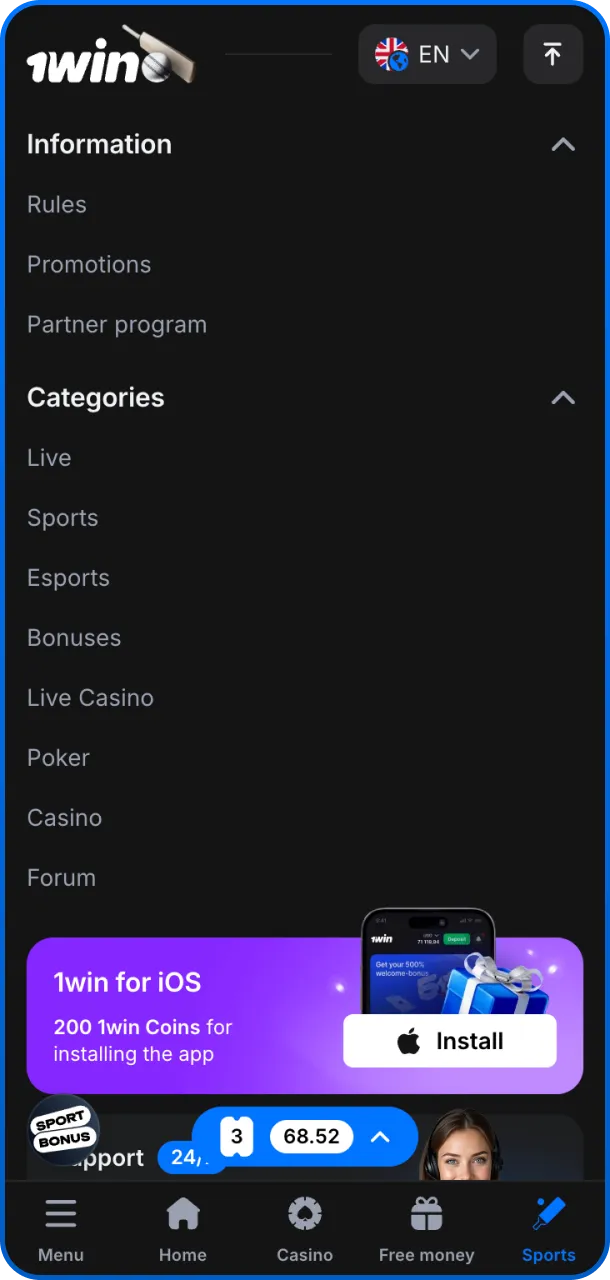Screen dimensions: 610x1280
Task: Open the Poker category link
Action: 58,758
